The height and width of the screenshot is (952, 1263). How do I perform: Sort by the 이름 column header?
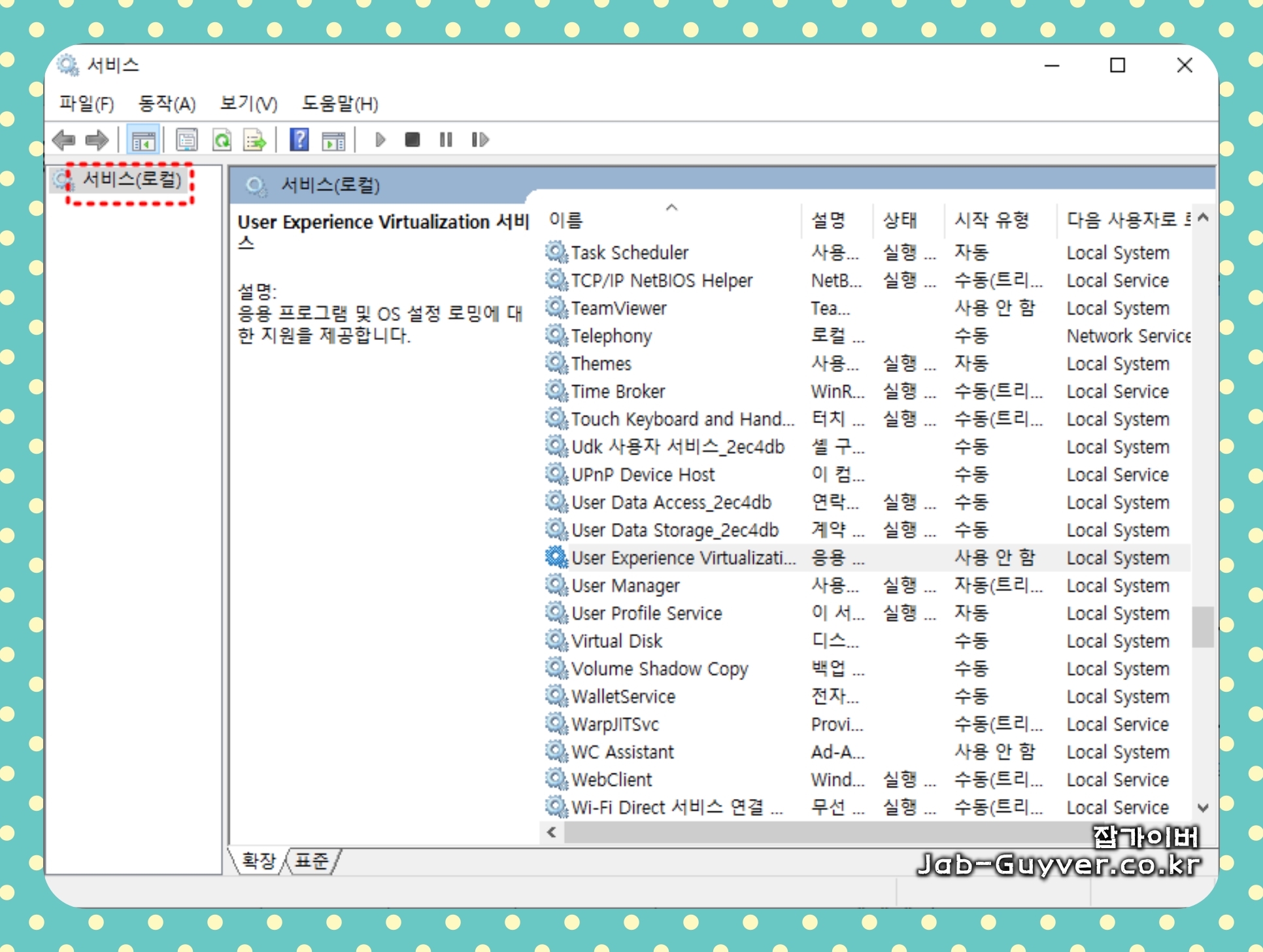pos(566,220)
